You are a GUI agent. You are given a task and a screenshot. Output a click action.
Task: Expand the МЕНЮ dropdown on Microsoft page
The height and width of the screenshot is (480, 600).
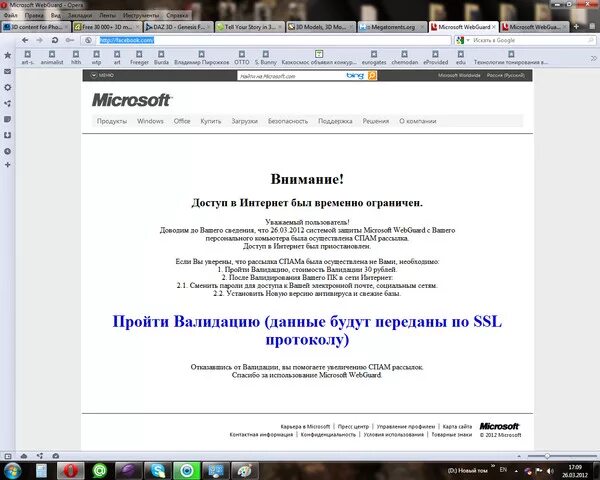(x=102, y=75)
